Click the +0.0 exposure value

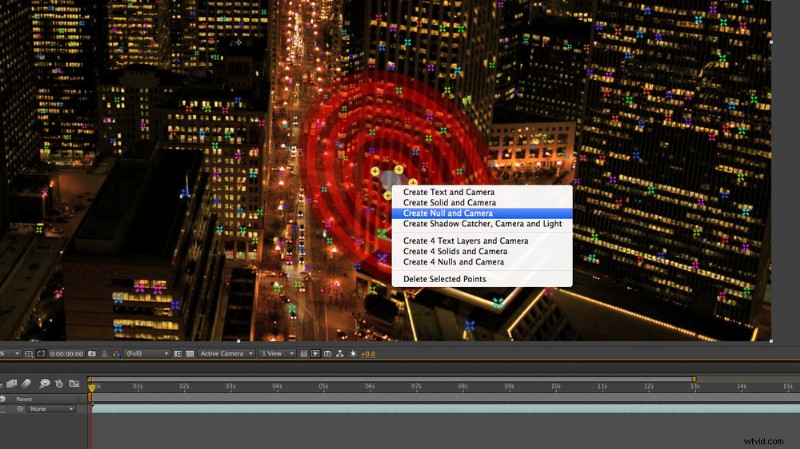(368, 354)
